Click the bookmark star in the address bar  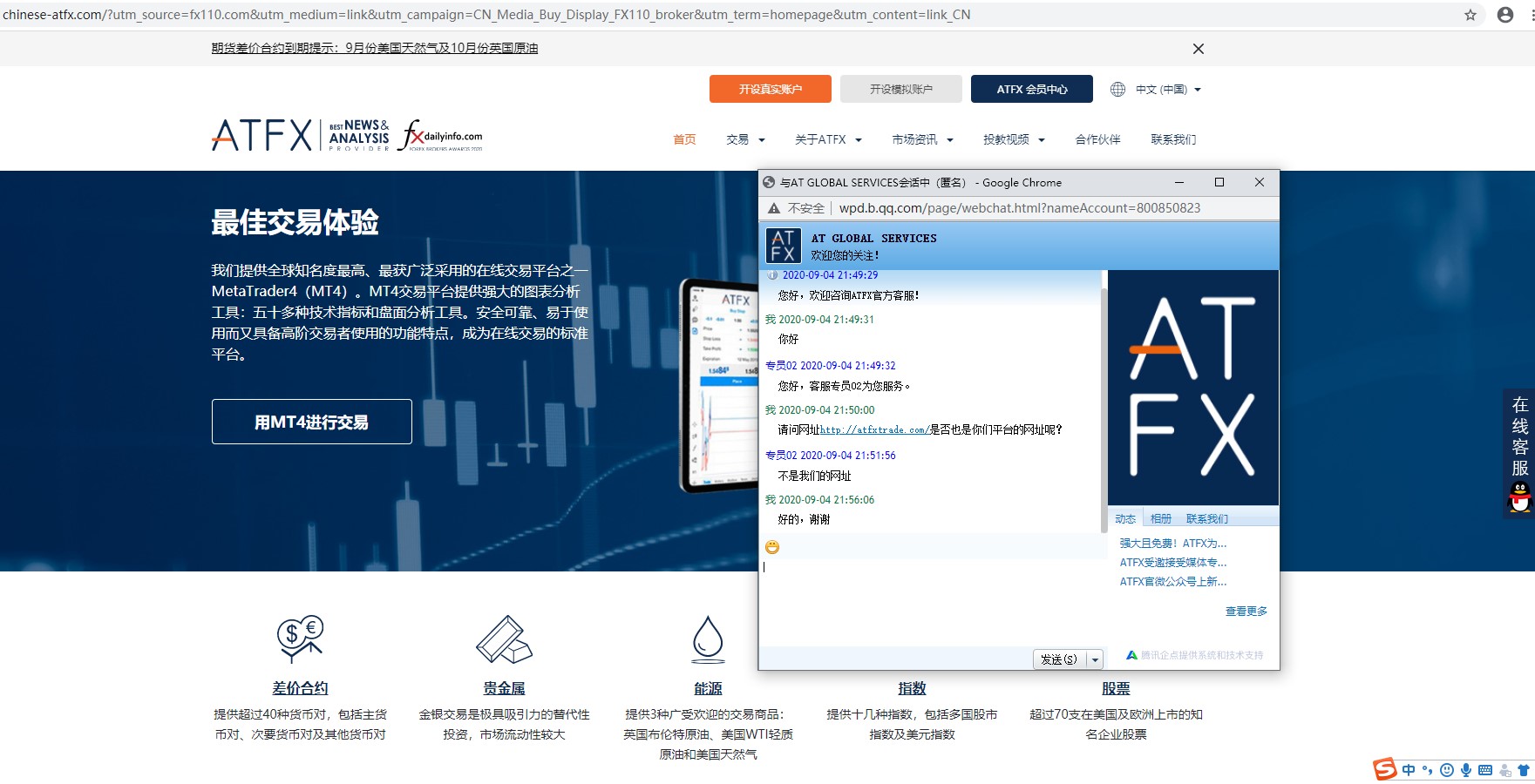click(1470, 15)
